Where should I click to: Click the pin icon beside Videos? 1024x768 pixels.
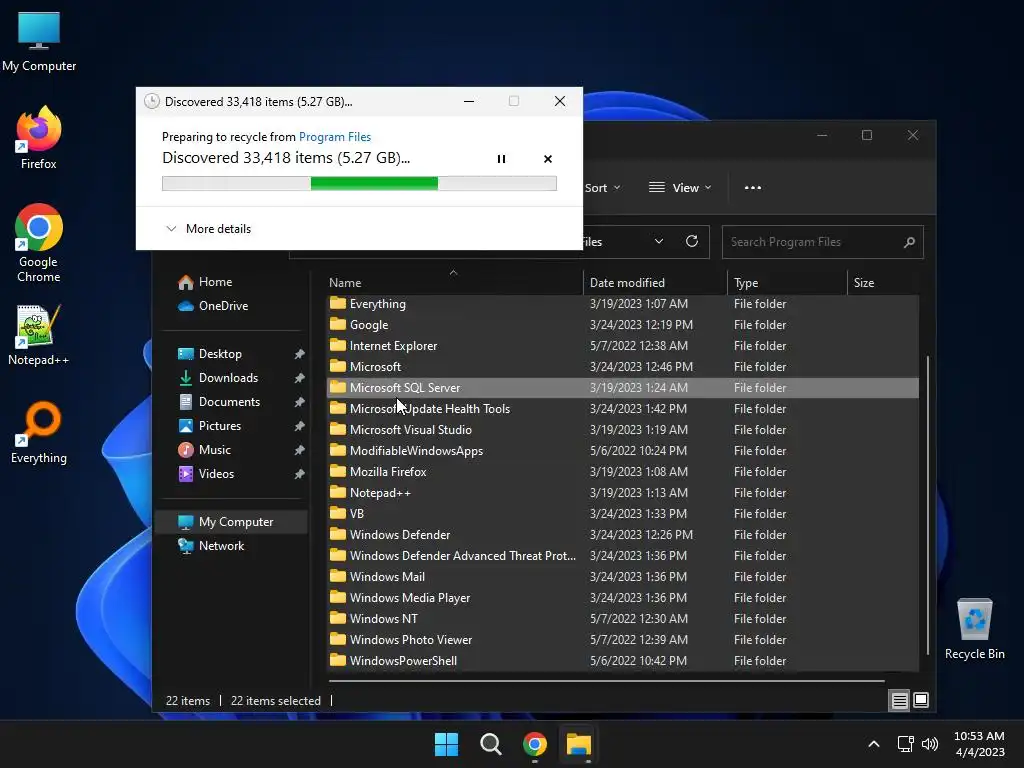[x=299, y=474]
